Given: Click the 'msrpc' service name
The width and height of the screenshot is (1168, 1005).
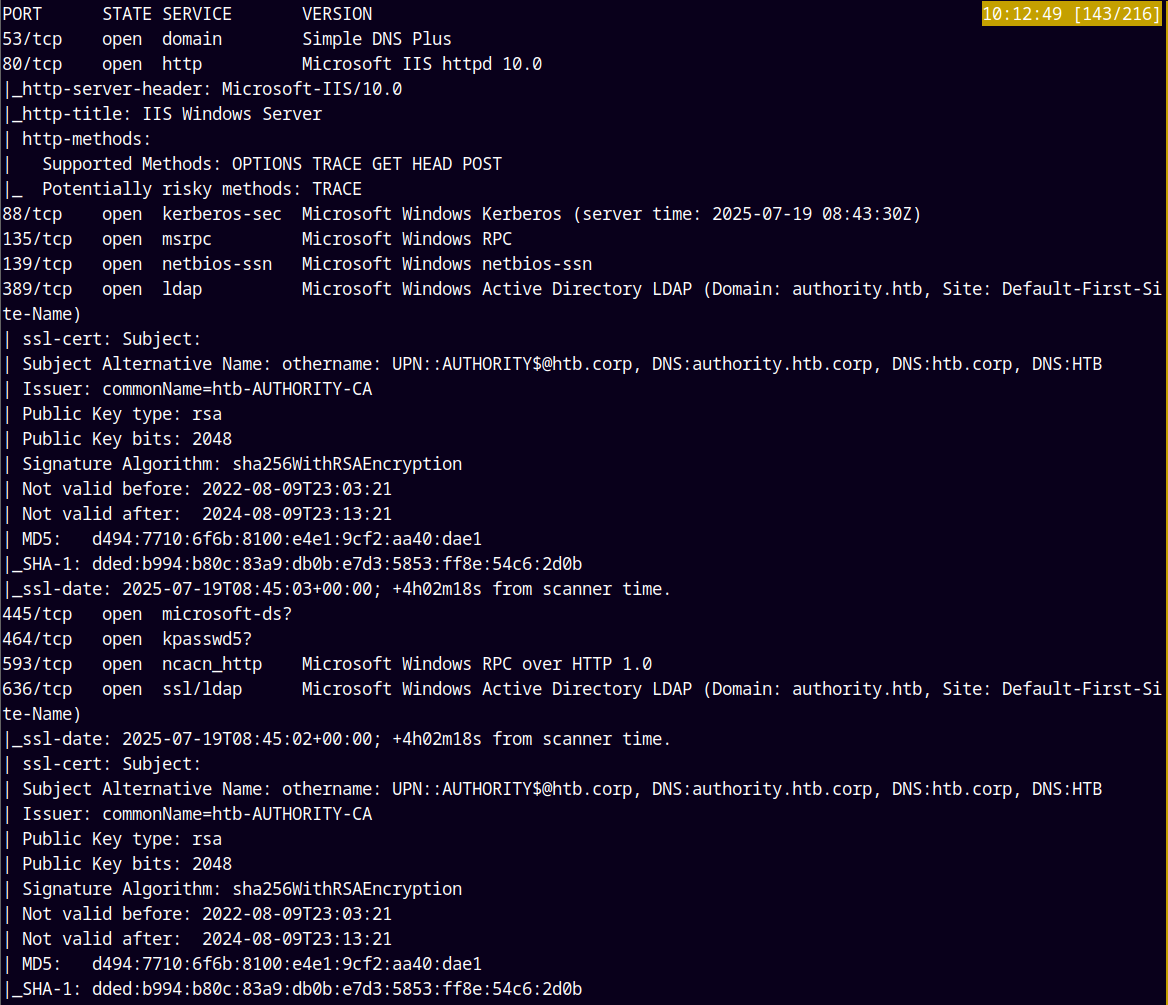Looking at the screenshot, I should [x=187, y=239].
